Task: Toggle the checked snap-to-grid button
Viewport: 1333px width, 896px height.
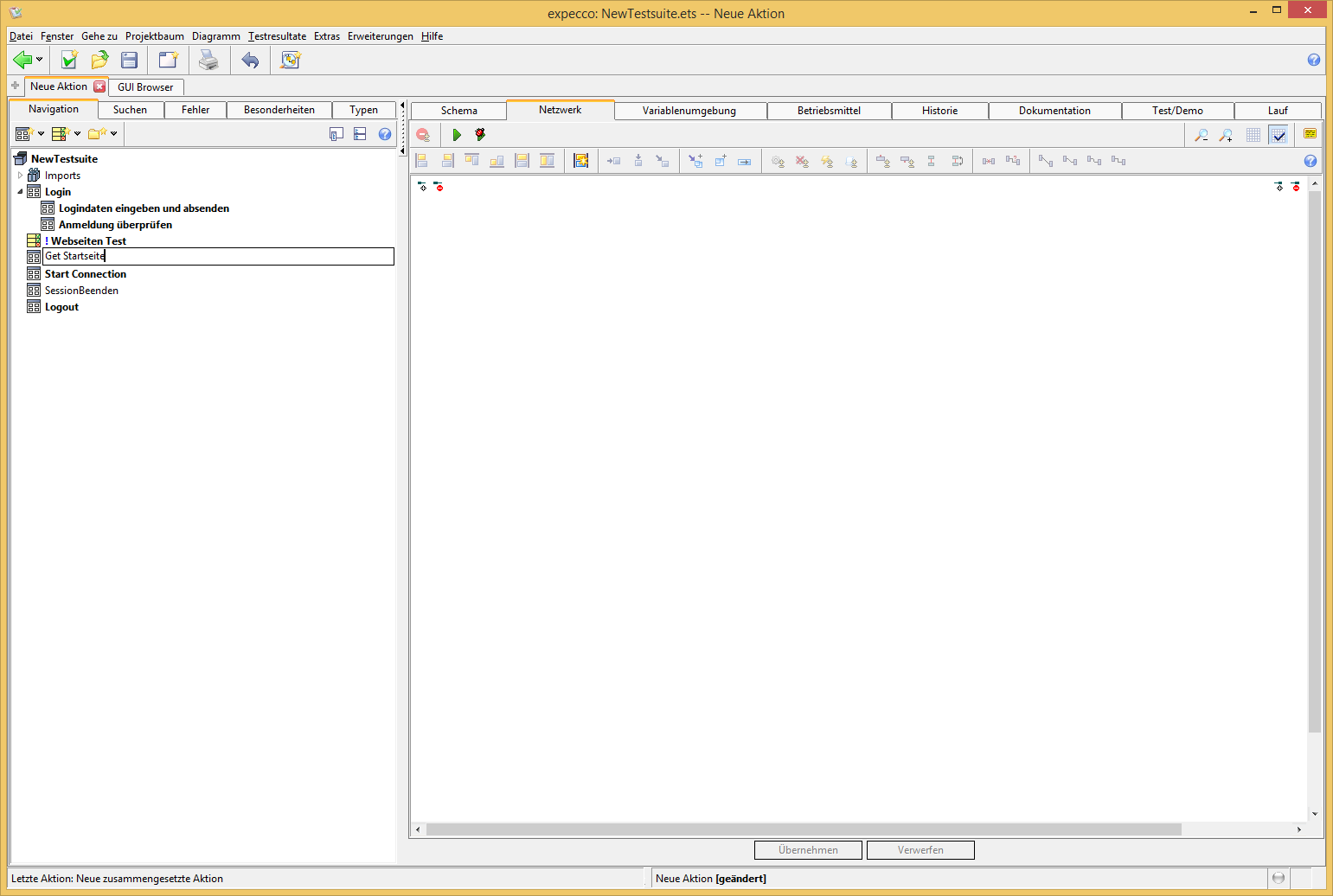Action: coord(1279,135)
